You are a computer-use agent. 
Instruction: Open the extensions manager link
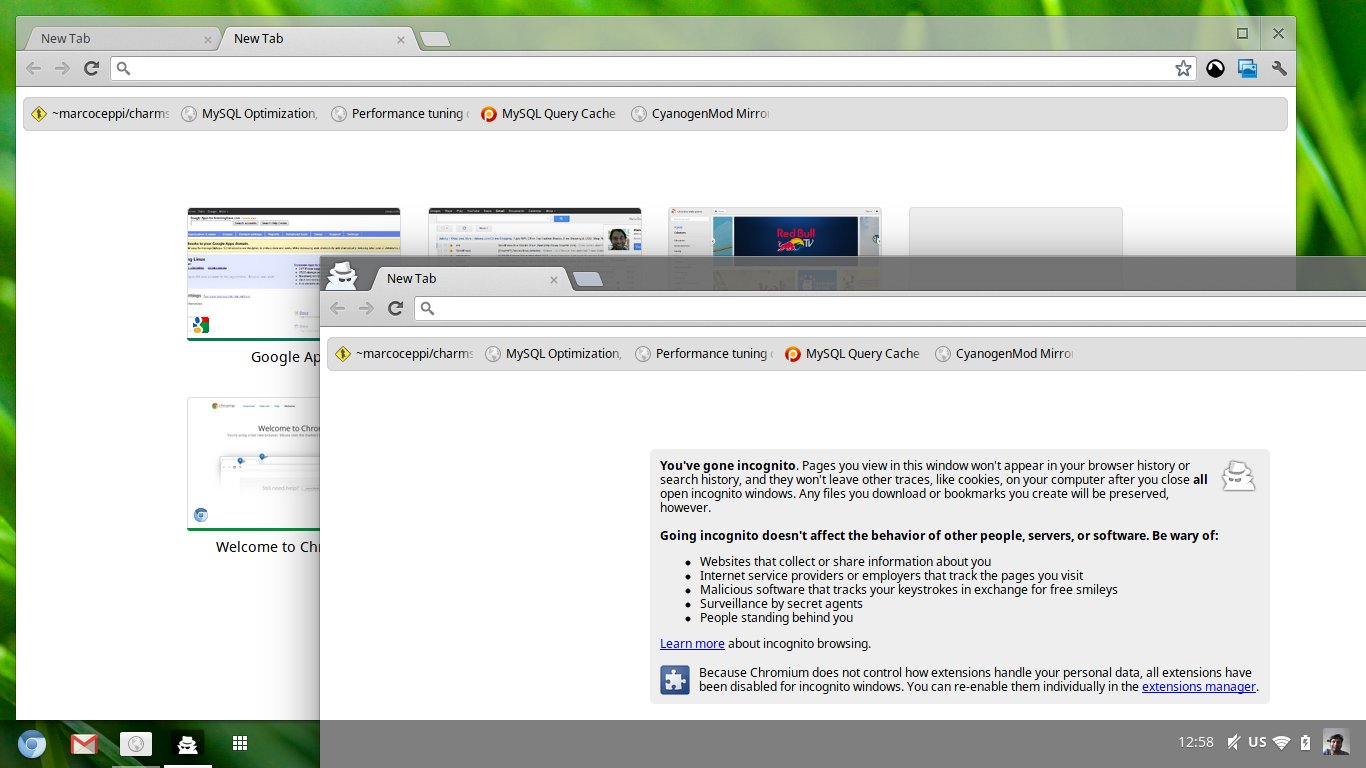pos(1199,687)
